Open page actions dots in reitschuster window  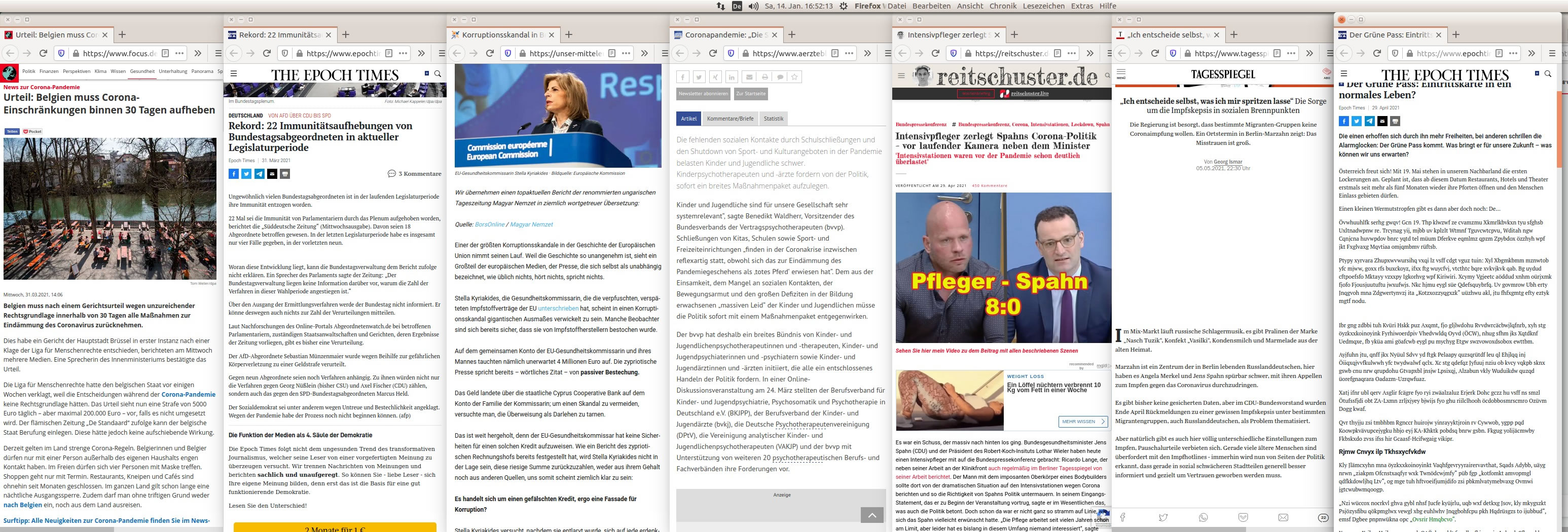coord(1072,53)
